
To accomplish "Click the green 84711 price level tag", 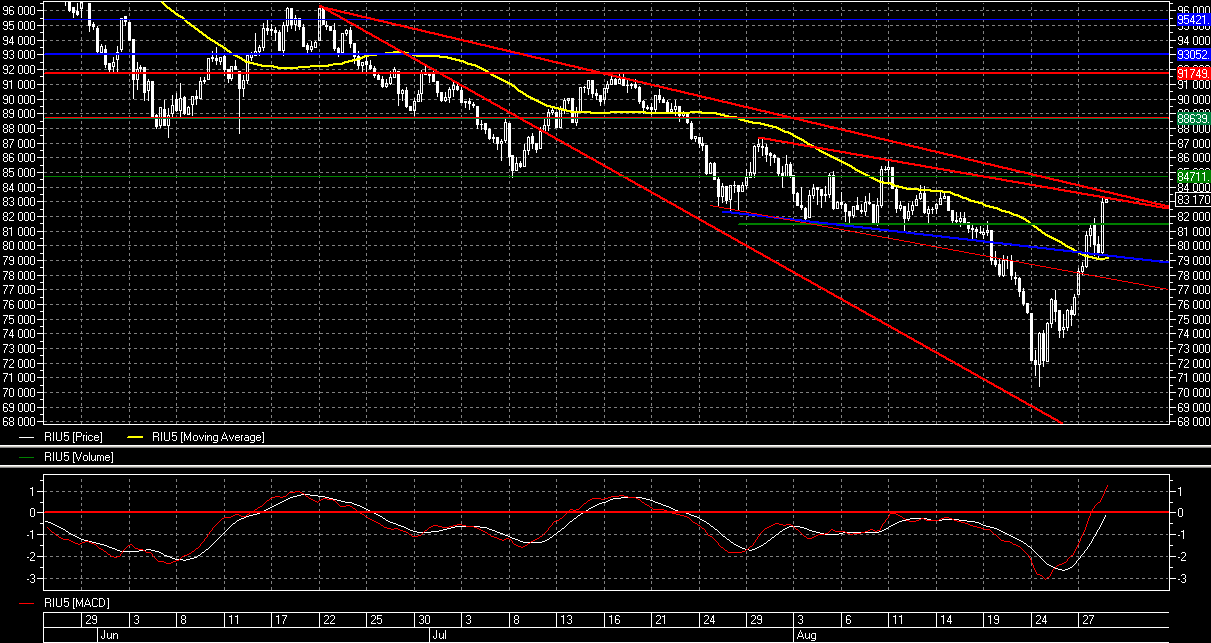I will 1192,176.
